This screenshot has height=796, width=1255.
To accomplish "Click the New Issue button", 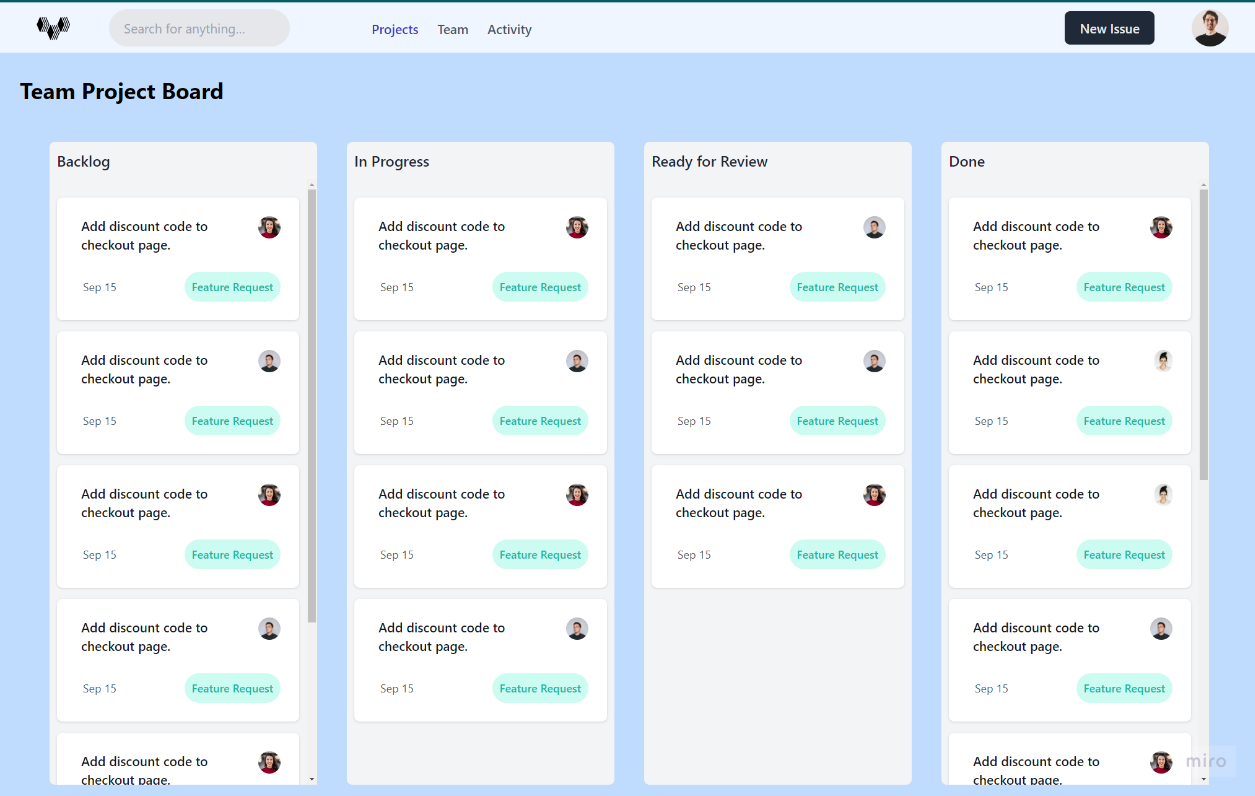I will coord(1109,28).
